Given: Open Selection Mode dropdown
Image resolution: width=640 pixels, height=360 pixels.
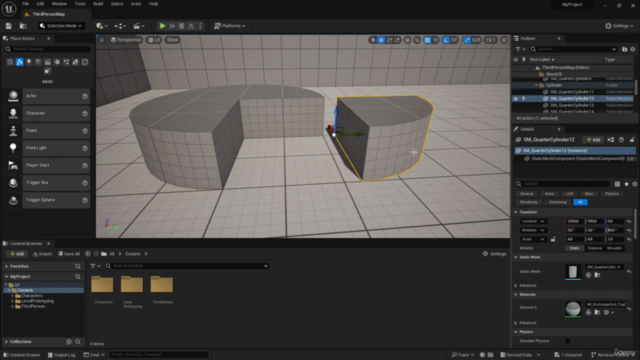Looking at the screenshot, I should (61, 26).
